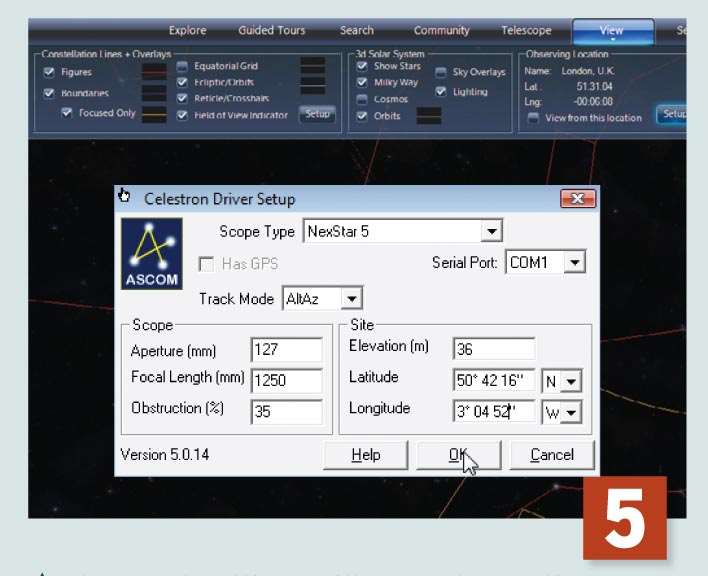Open the Track Mode AltAz dropdown
Viewport: 708px width, 576px height.
coord(351,298)
